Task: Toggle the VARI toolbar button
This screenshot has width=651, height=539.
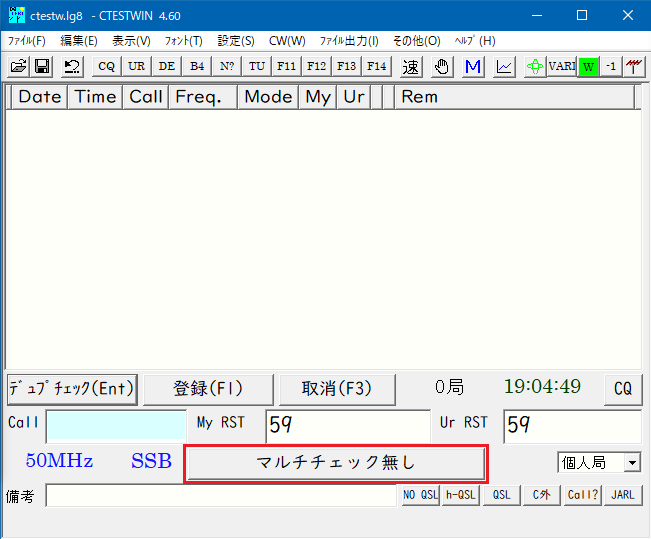Action: (x=562, y=66)
